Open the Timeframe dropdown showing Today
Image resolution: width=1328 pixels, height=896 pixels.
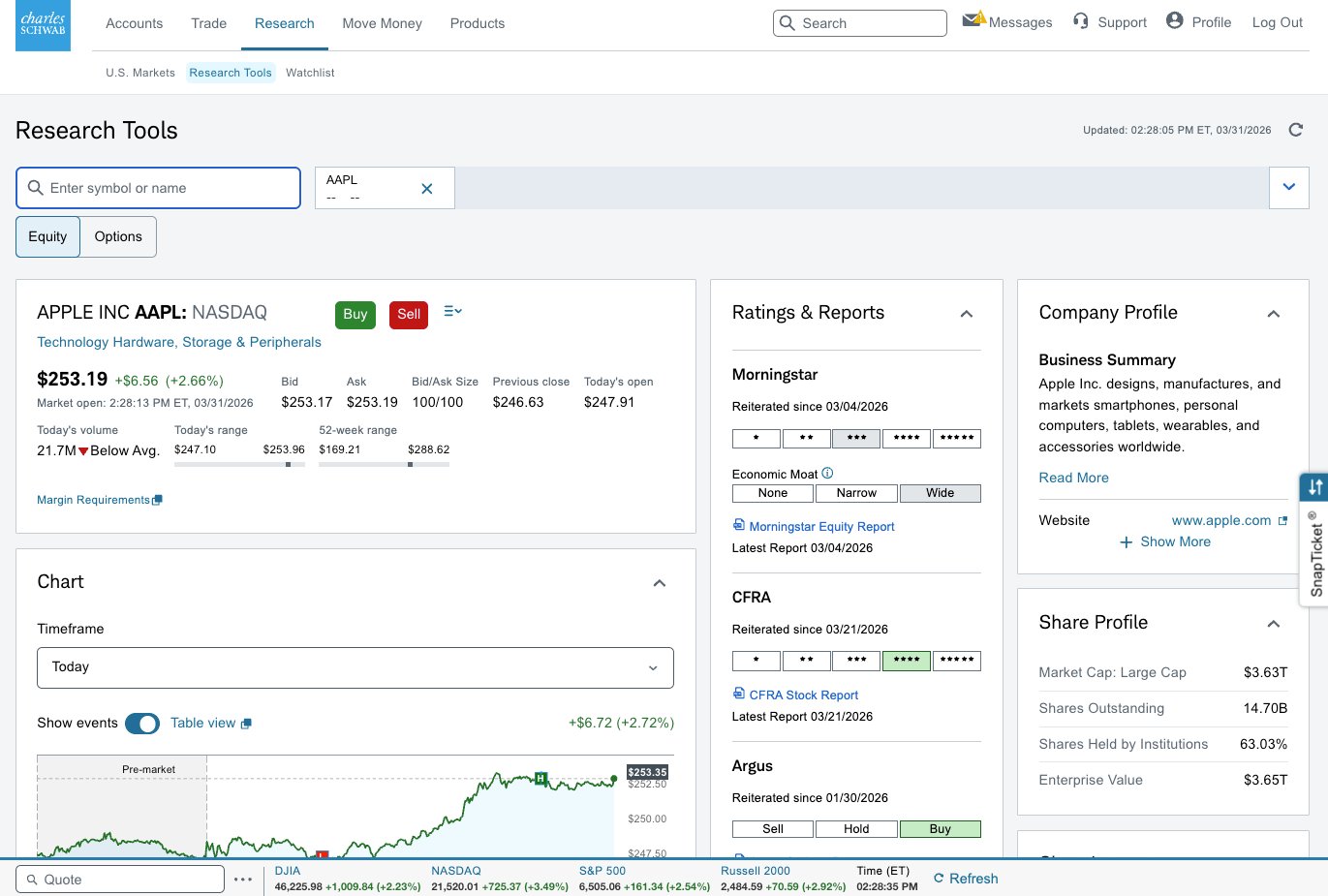(x=355, y=667)
